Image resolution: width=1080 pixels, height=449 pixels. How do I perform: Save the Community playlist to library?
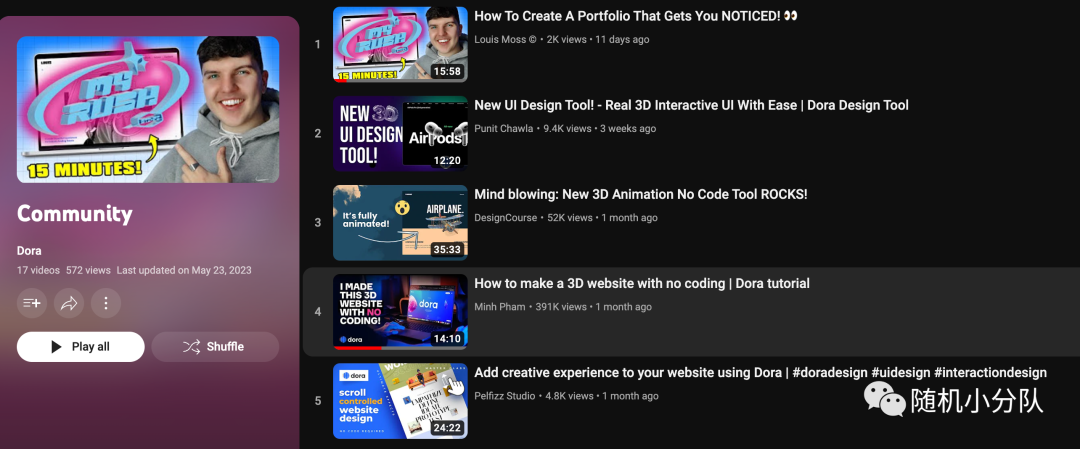pyautogui.click(x=32, y=303)
